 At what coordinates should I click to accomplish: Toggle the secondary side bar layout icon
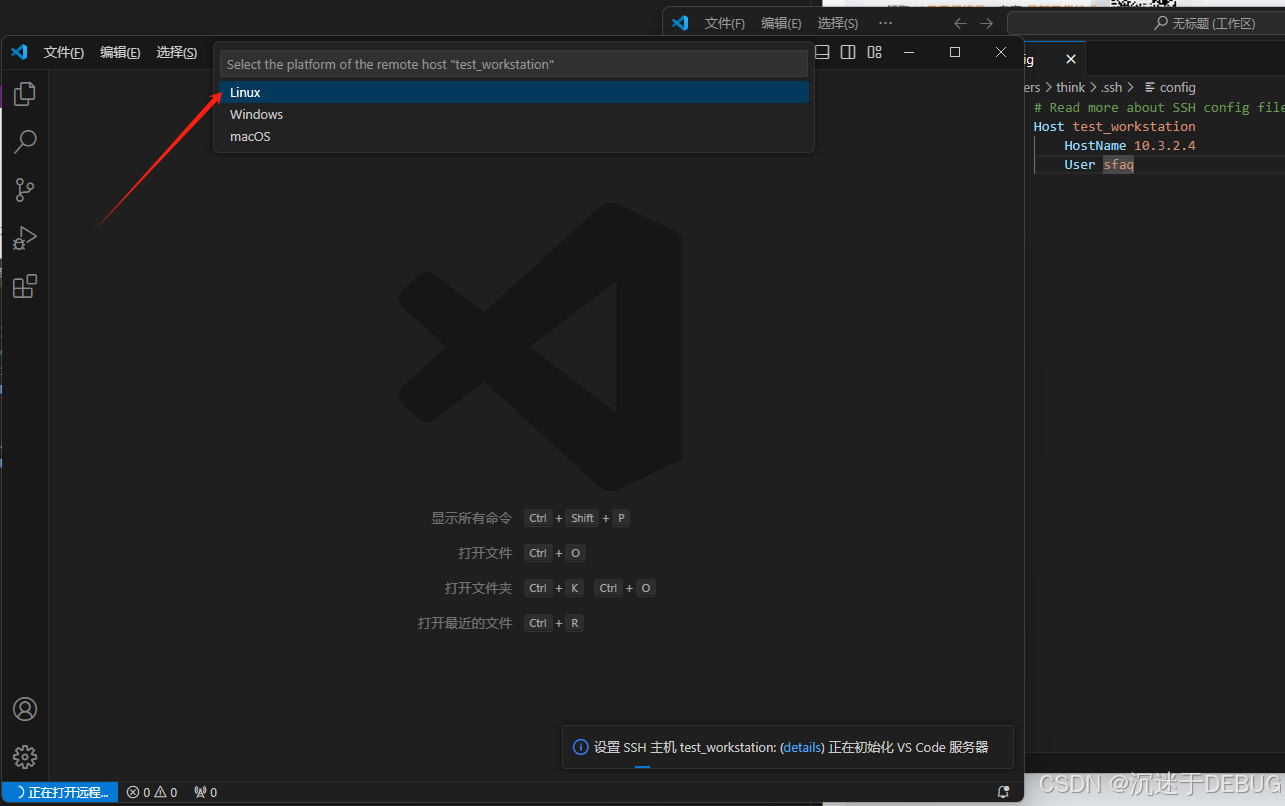point(848,52)
